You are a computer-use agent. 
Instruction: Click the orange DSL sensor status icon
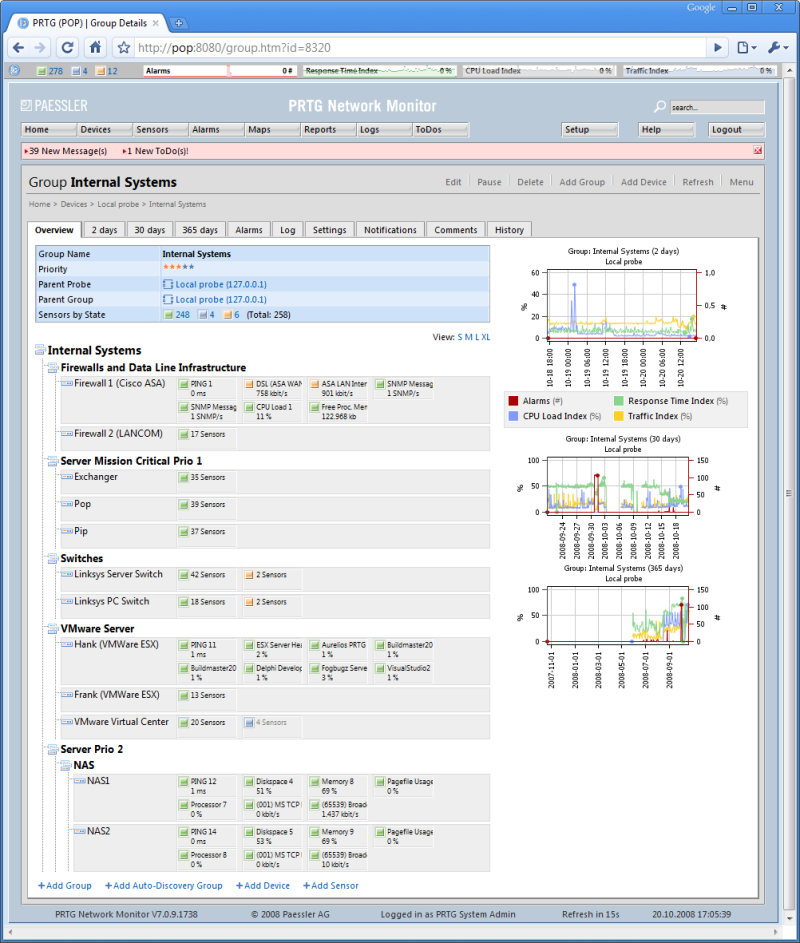(249, 383)
